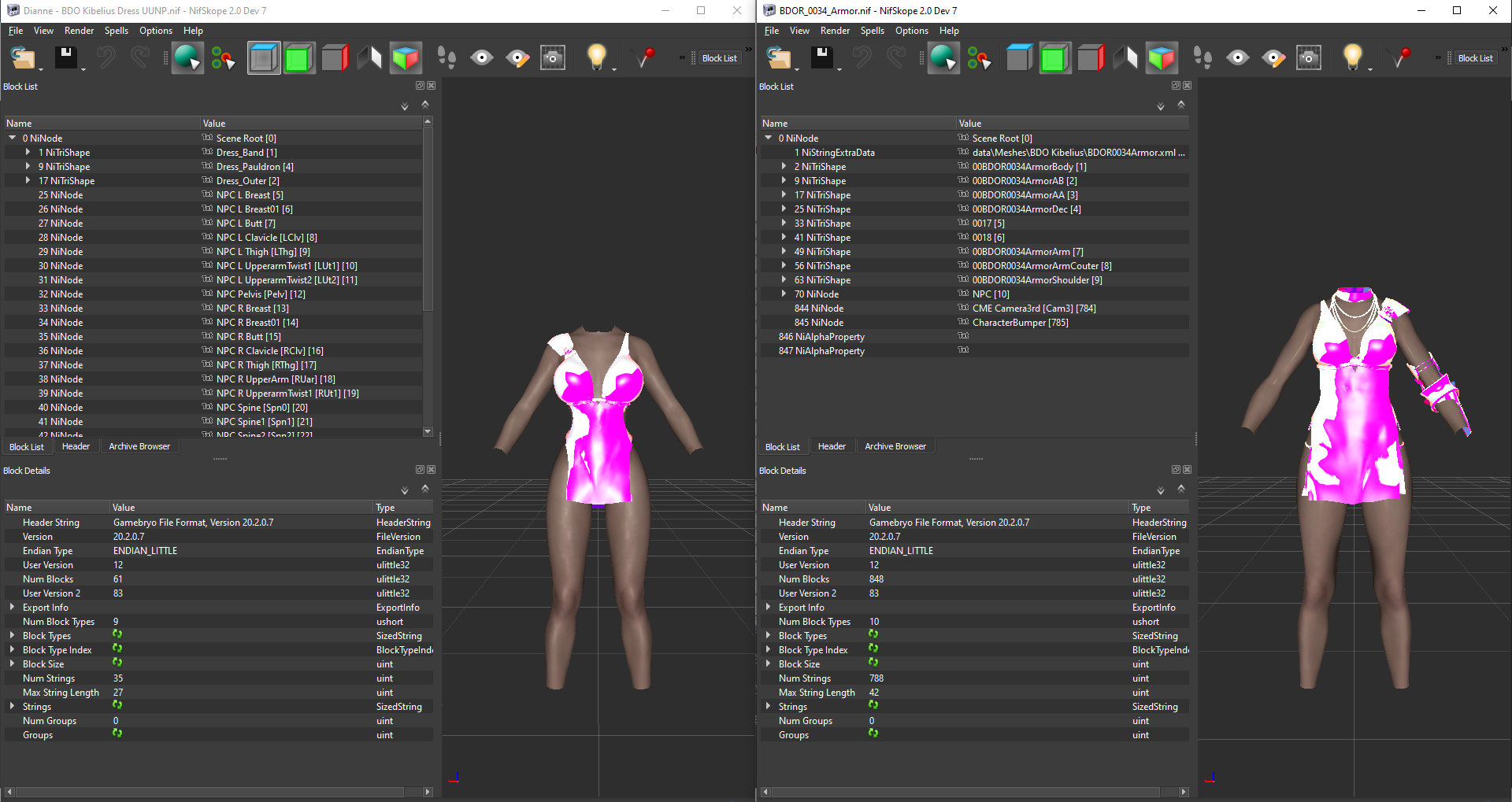
Task: Click the red side view cube in left toolbar
Action: tap(335, 57)
